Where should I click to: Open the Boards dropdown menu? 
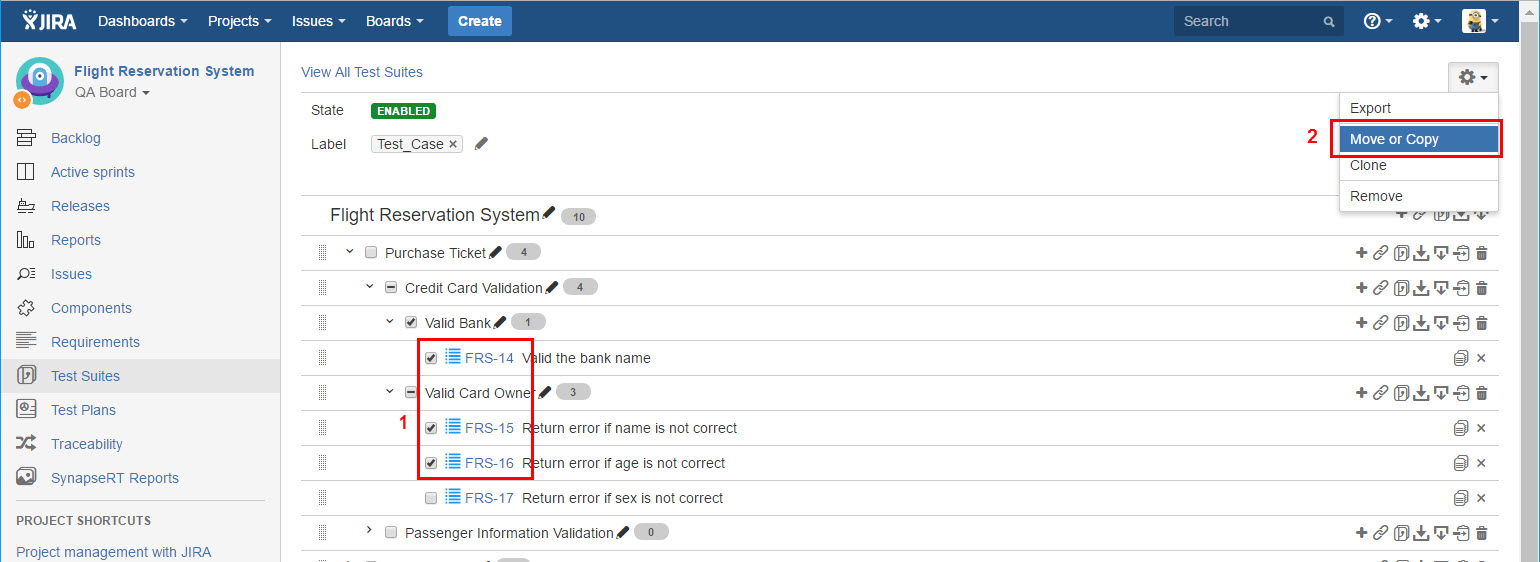[394, 21]
